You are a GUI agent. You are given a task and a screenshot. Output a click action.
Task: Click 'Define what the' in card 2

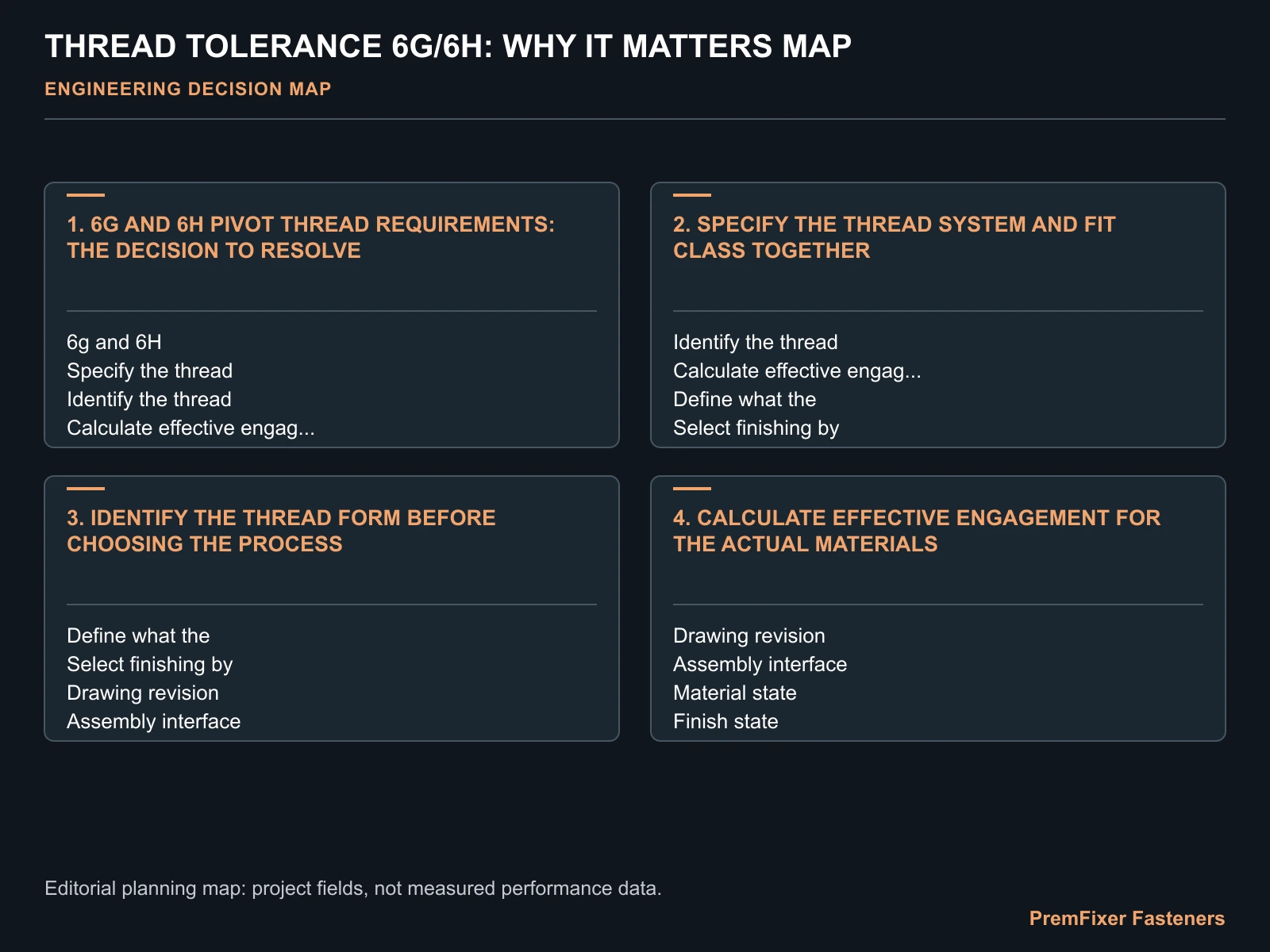pos(745,399)
